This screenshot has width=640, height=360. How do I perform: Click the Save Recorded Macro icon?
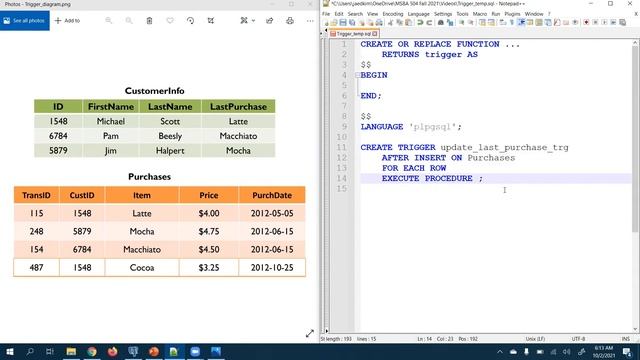point(622,22)
